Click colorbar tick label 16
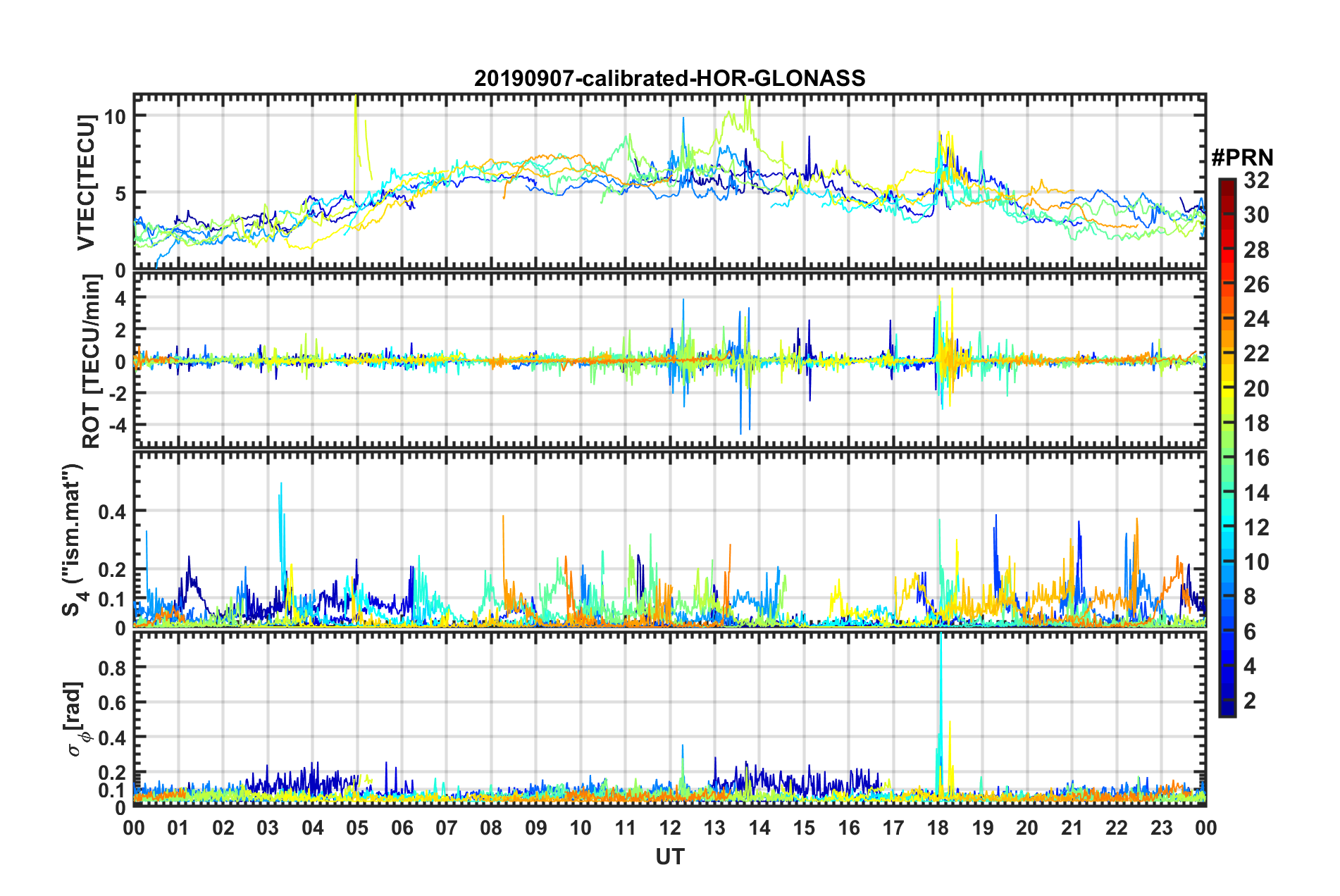The width and height of the screenshot is (1340, 896). click(1256, 458)
